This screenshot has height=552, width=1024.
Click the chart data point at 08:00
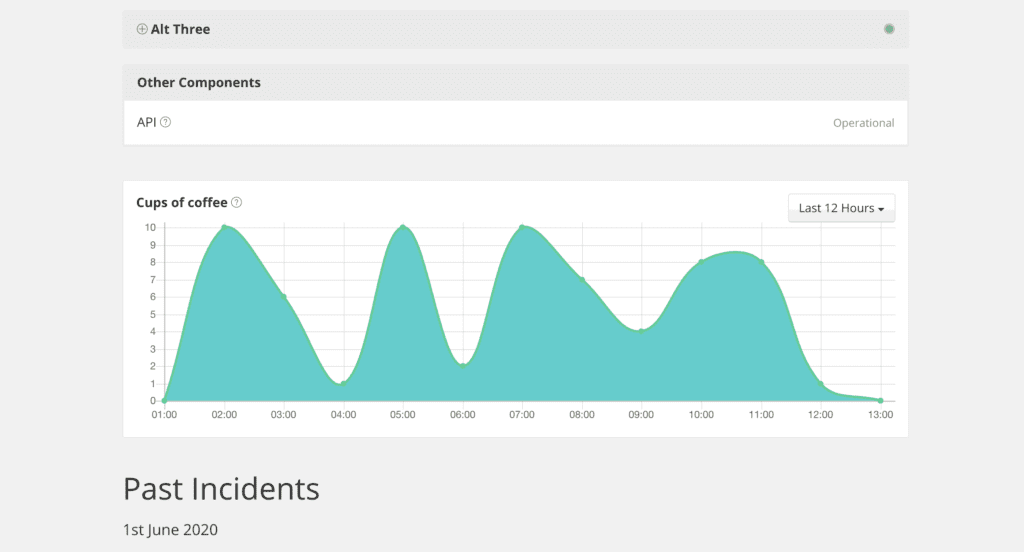coord(582,279)
